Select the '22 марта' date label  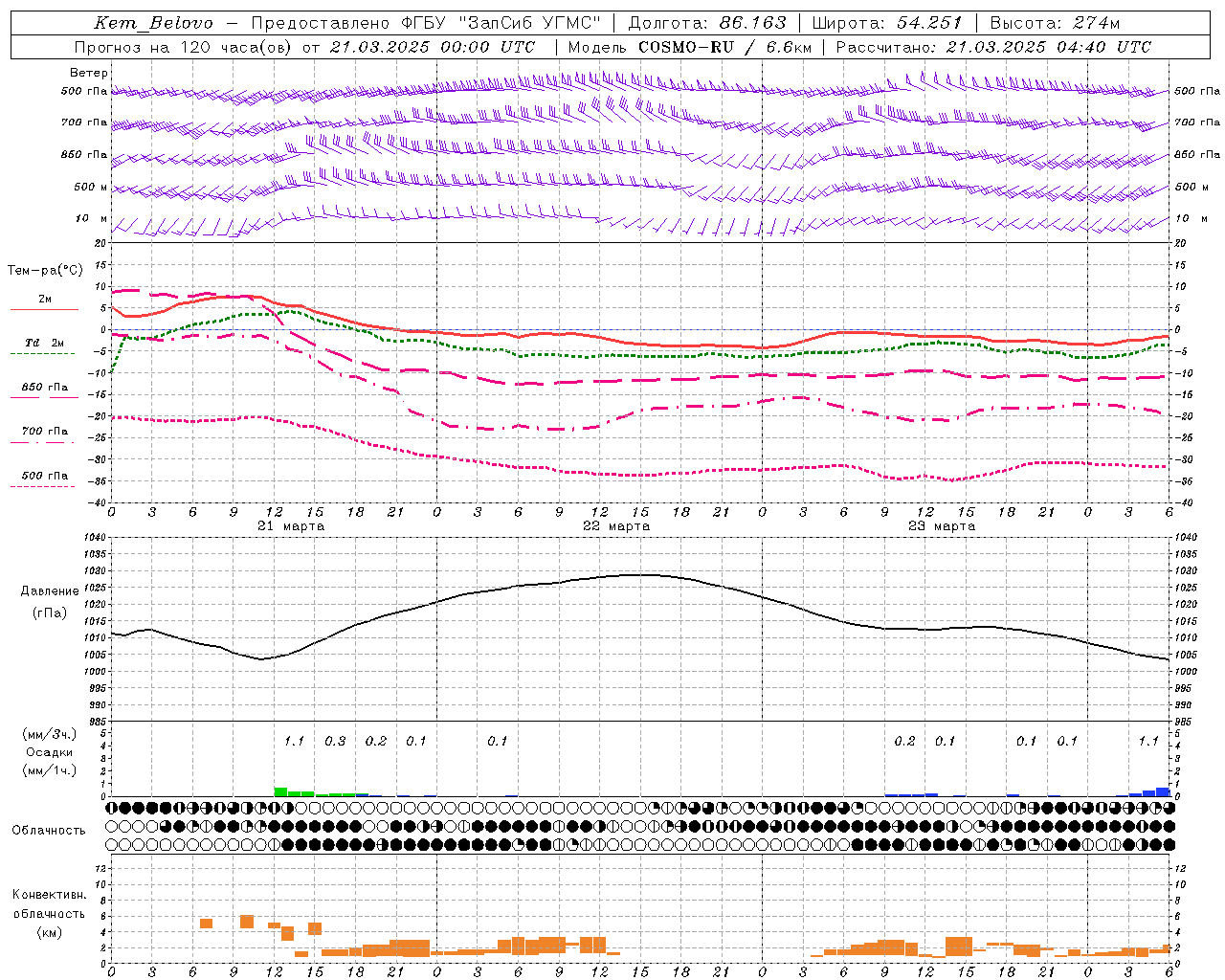616,526
